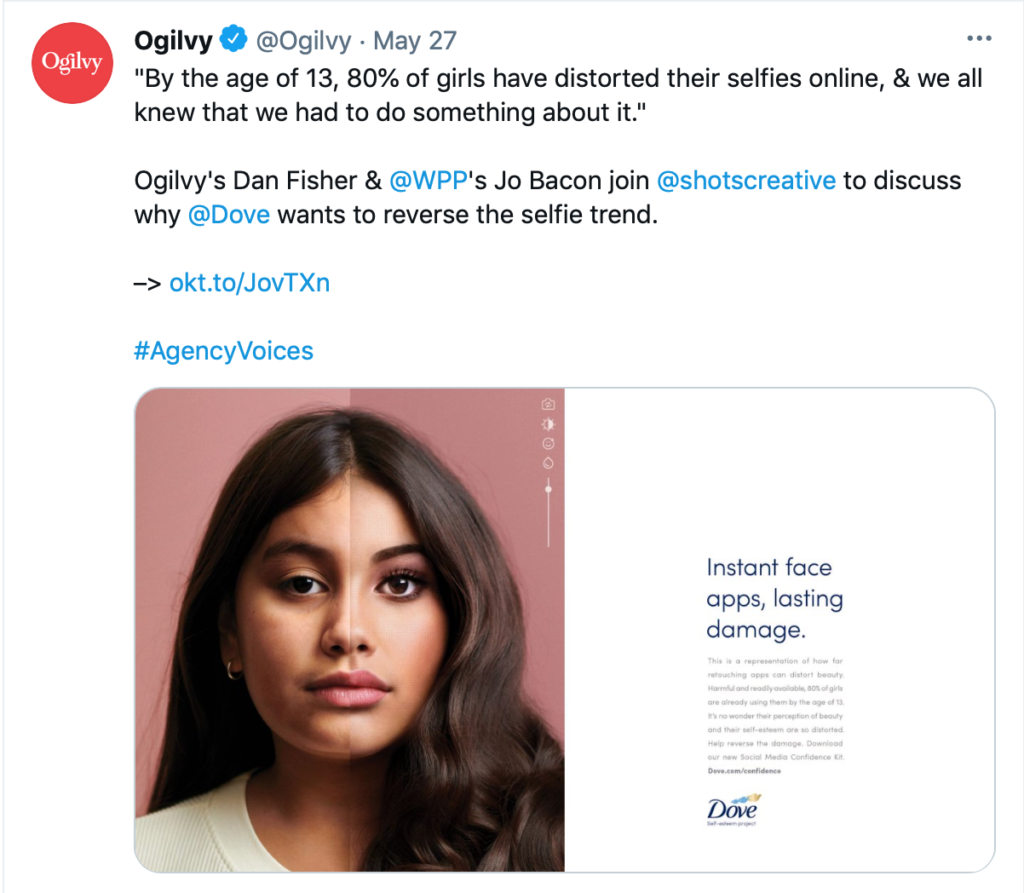
Task: Click the 'Instant face apps, lasting damage' headline
Action: click(x=774, y=598)
